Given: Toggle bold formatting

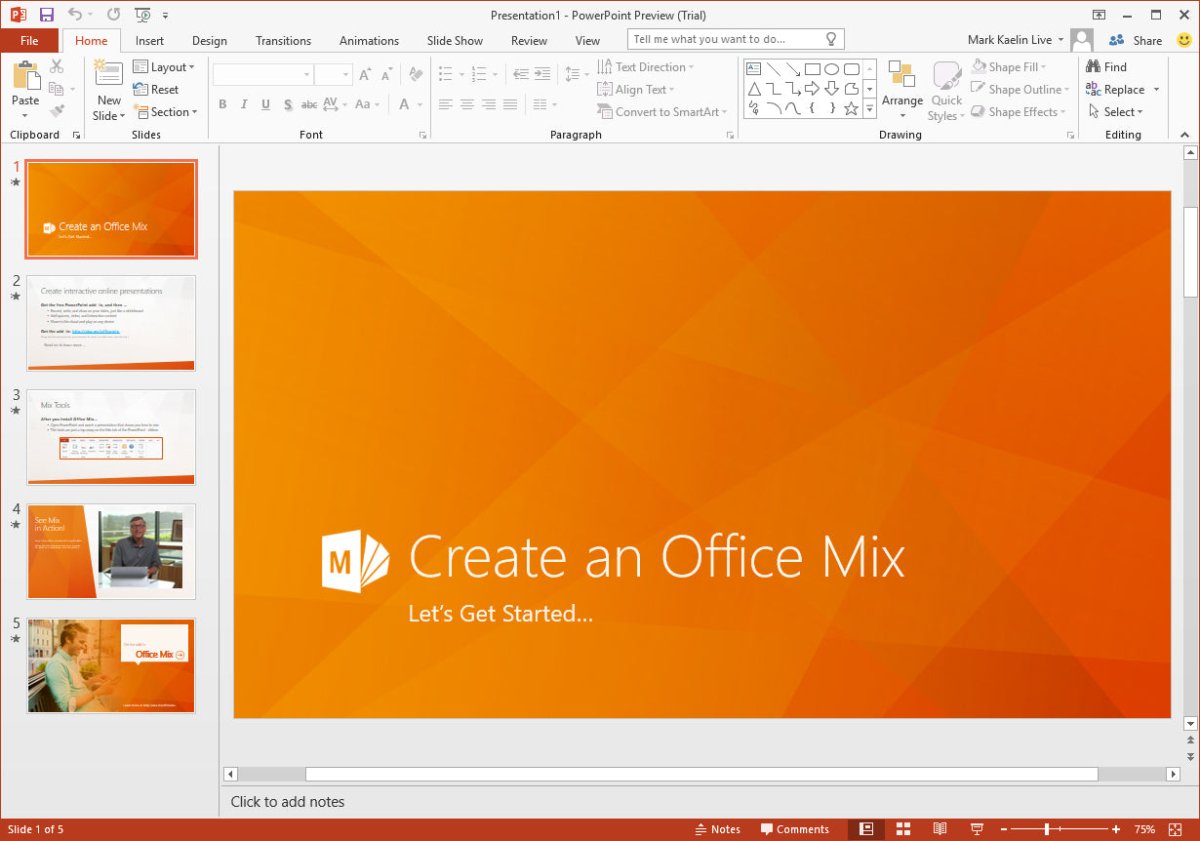Looking at the screenshot, I should (x=222, y=104).
